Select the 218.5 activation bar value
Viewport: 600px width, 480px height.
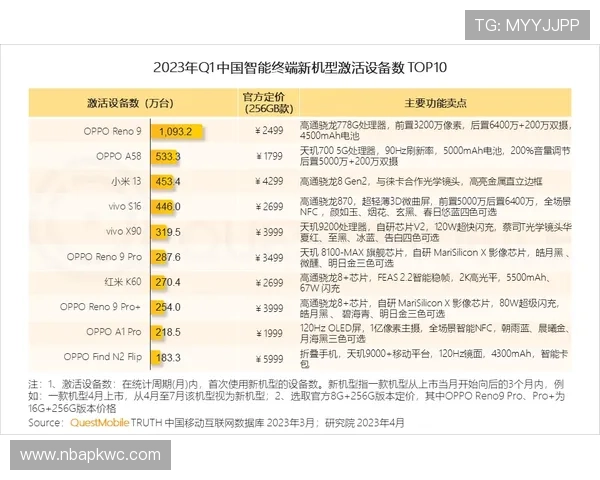click(168, 332)
